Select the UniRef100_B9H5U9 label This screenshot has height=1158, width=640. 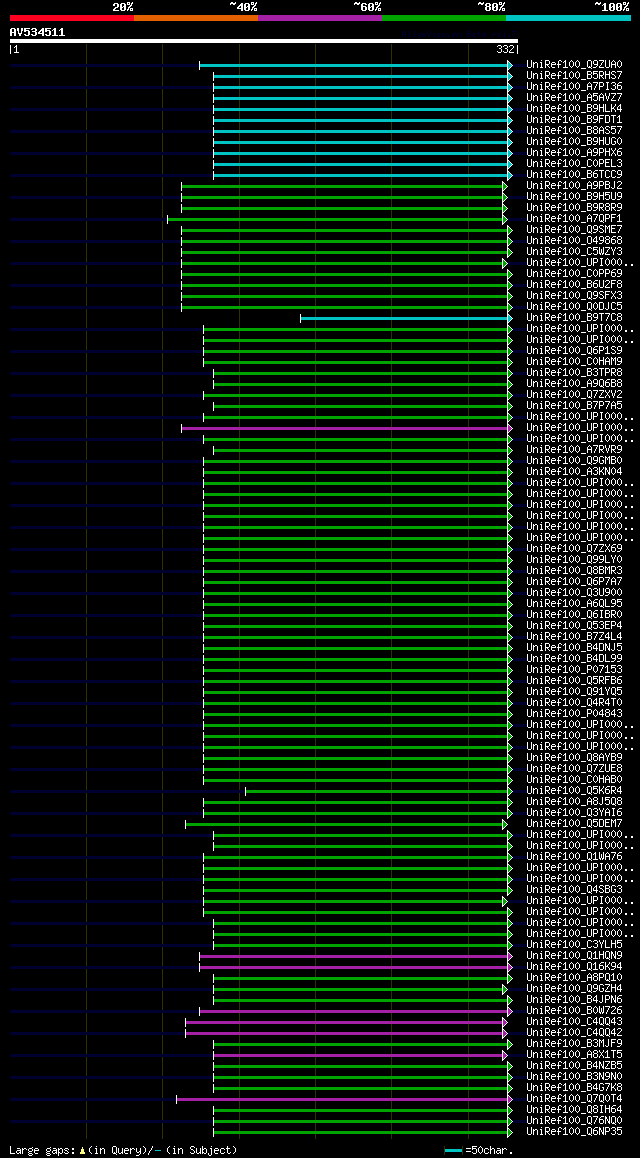coord(574,197)
